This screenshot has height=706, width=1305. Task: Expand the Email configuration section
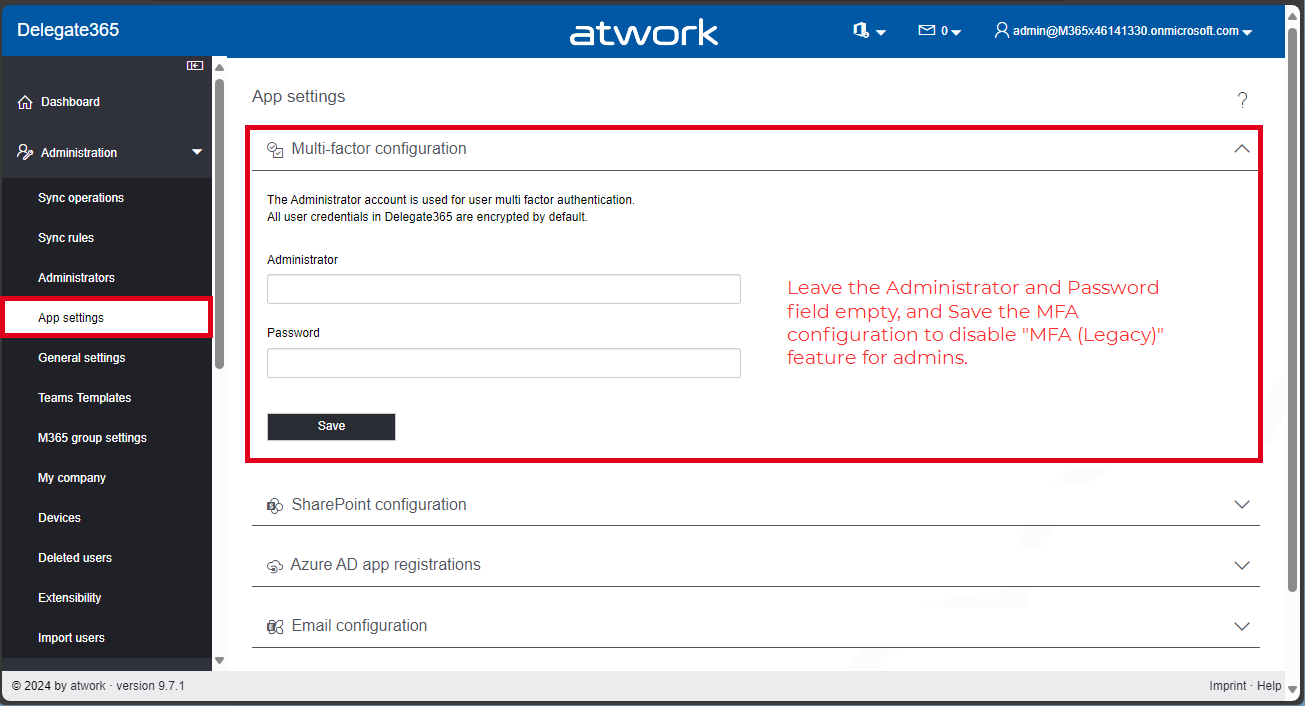1242,626
